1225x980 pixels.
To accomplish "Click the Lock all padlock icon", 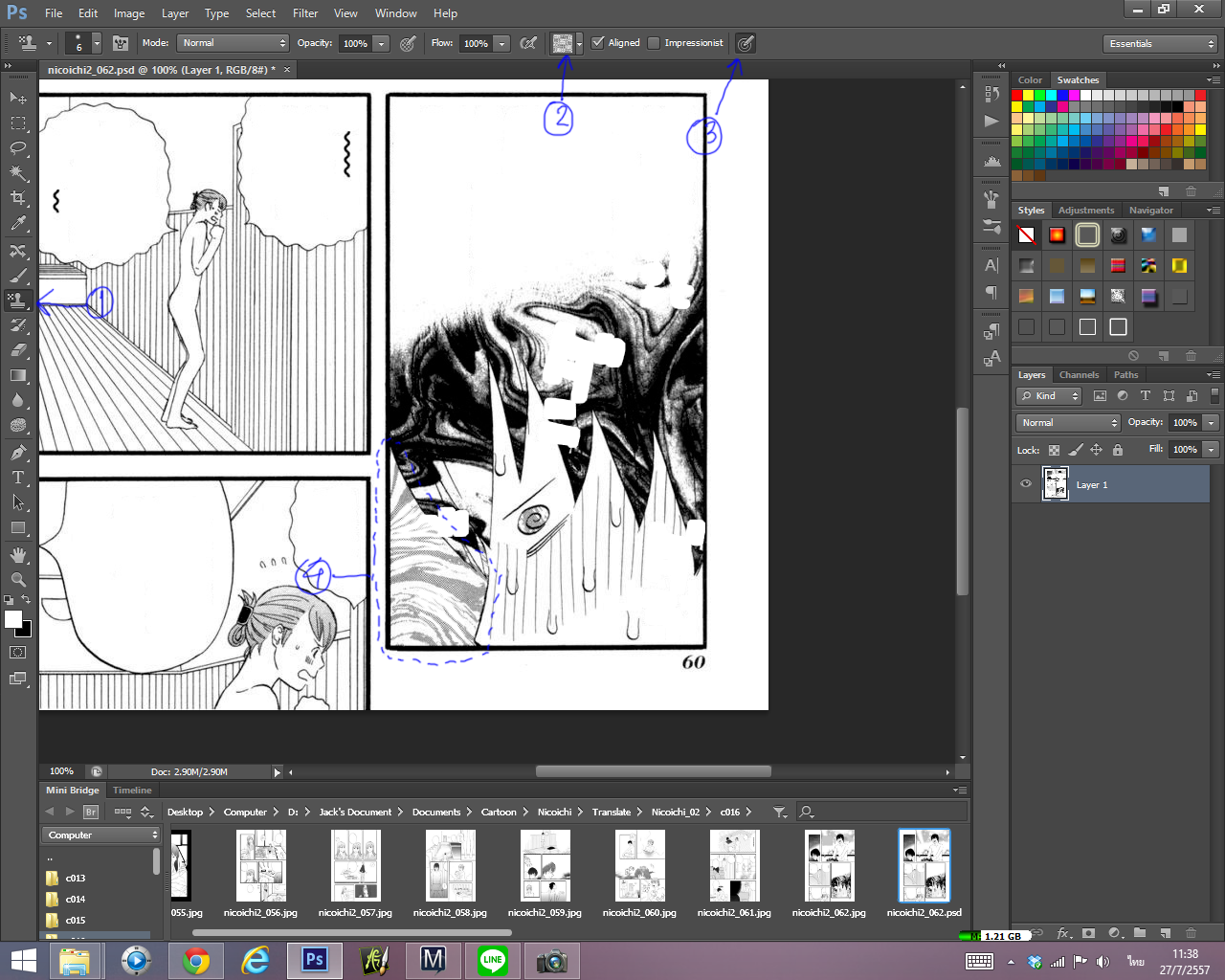I will 1118,450.
